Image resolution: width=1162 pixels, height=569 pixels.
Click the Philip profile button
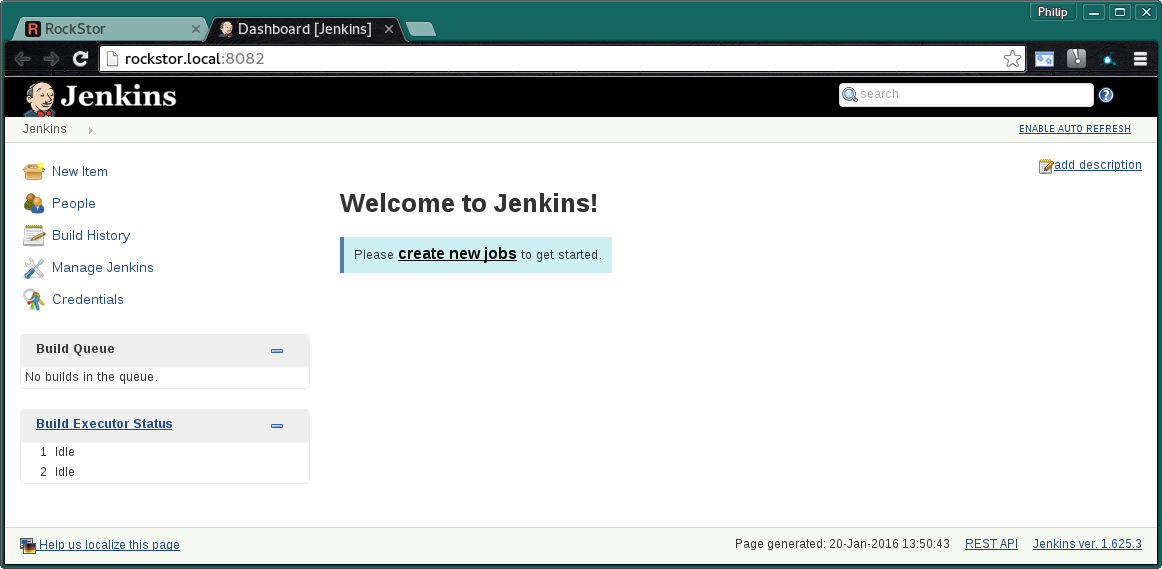pos(1052,12)
